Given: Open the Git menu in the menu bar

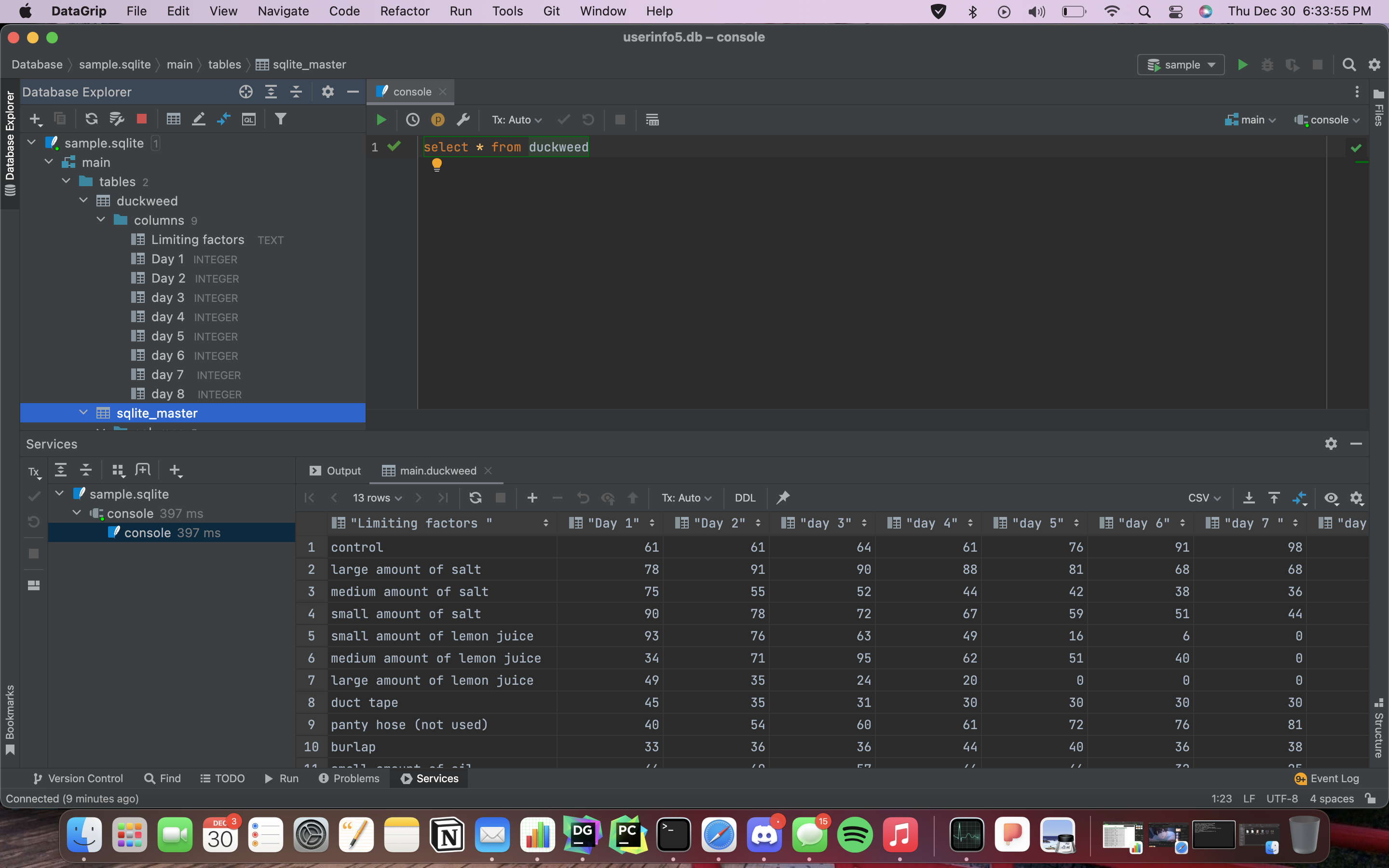Looking at the screenshot, I should pos(552,11).
